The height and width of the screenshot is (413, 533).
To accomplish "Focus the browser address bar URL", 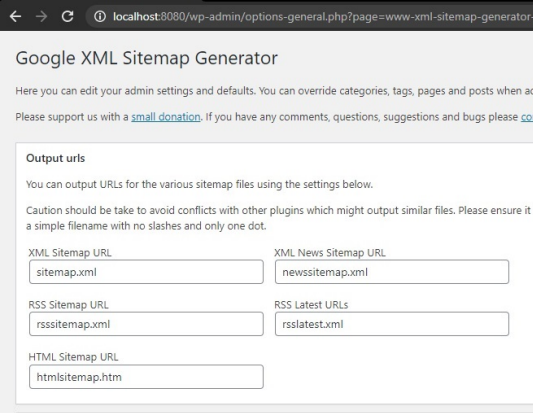I will pyautogui.click(x=322, y=16).
